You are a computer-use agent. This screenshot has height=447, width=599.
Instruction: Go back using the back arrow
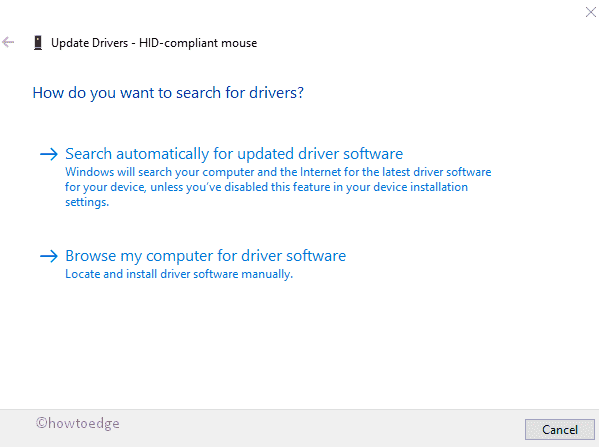click(x=8, y=42)
